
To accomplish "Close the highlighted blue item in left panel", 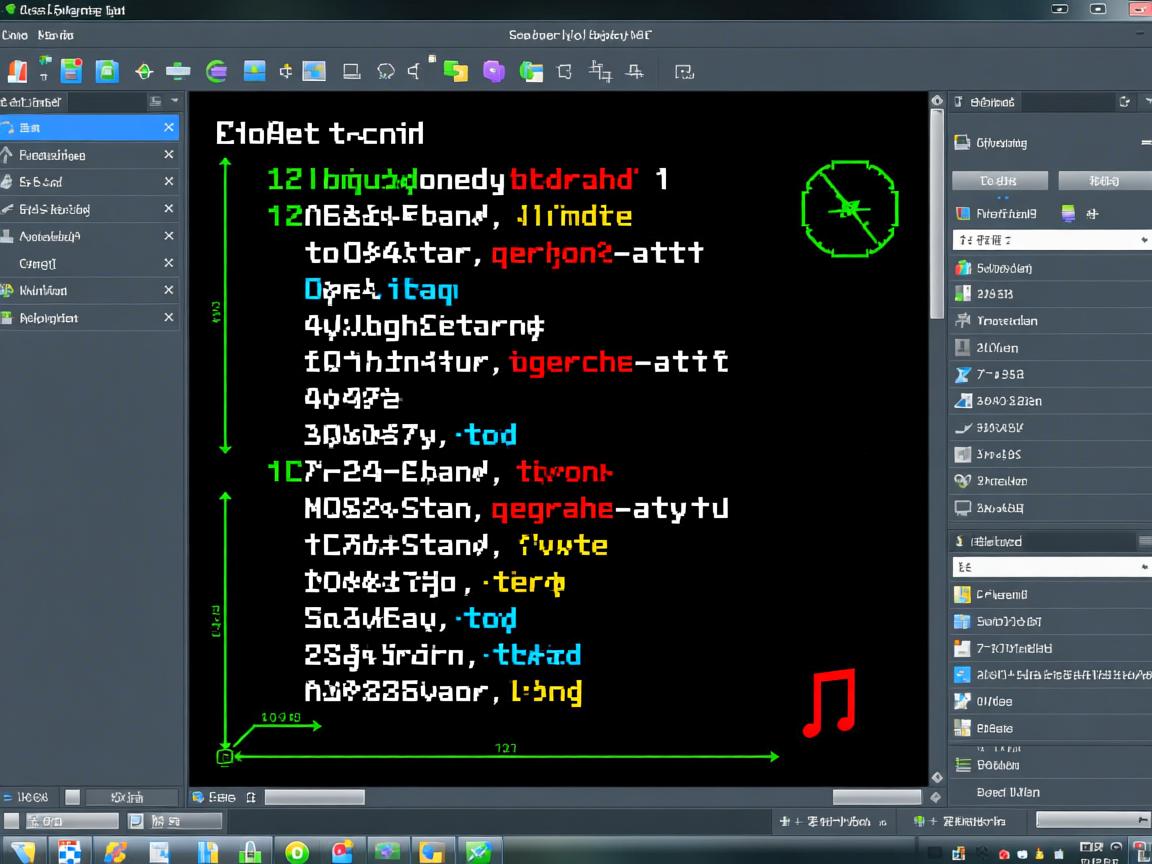I will [169, 127].
